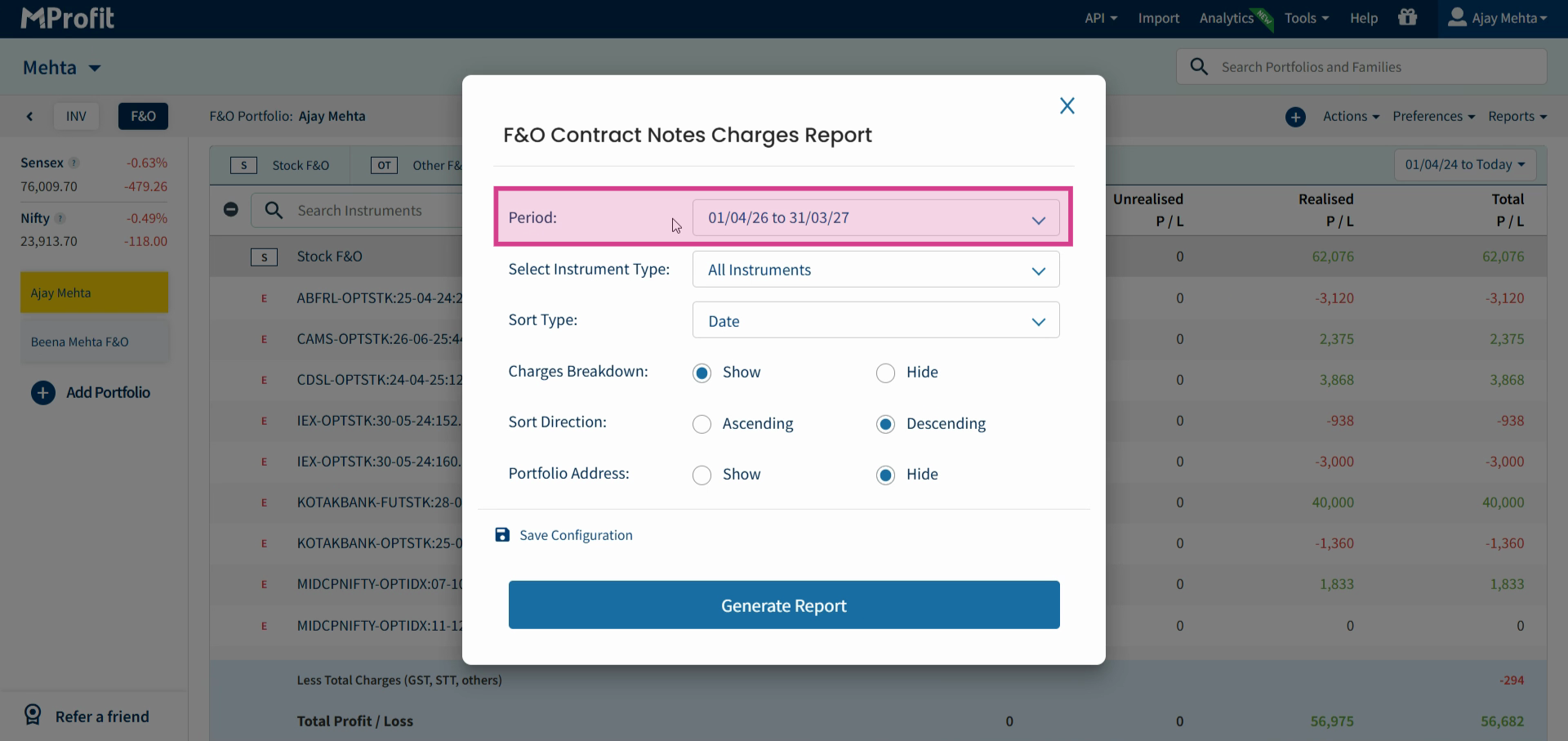
Task: Open the Sort Type dropdown
Action: coord(875,320)
